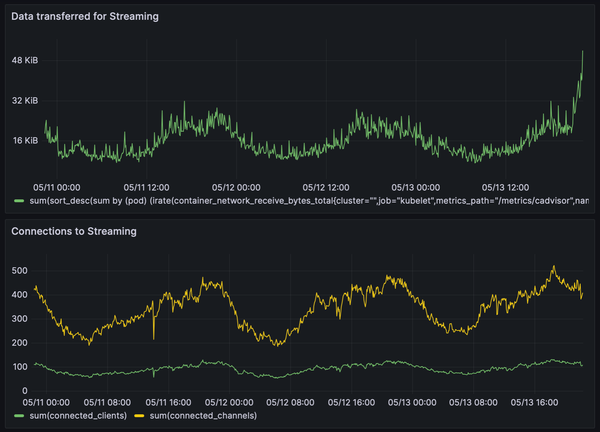The image size is (600, 432).
Task: Click 05/13 08:00 on the Connections chart axis
Action: click(473, 403)
